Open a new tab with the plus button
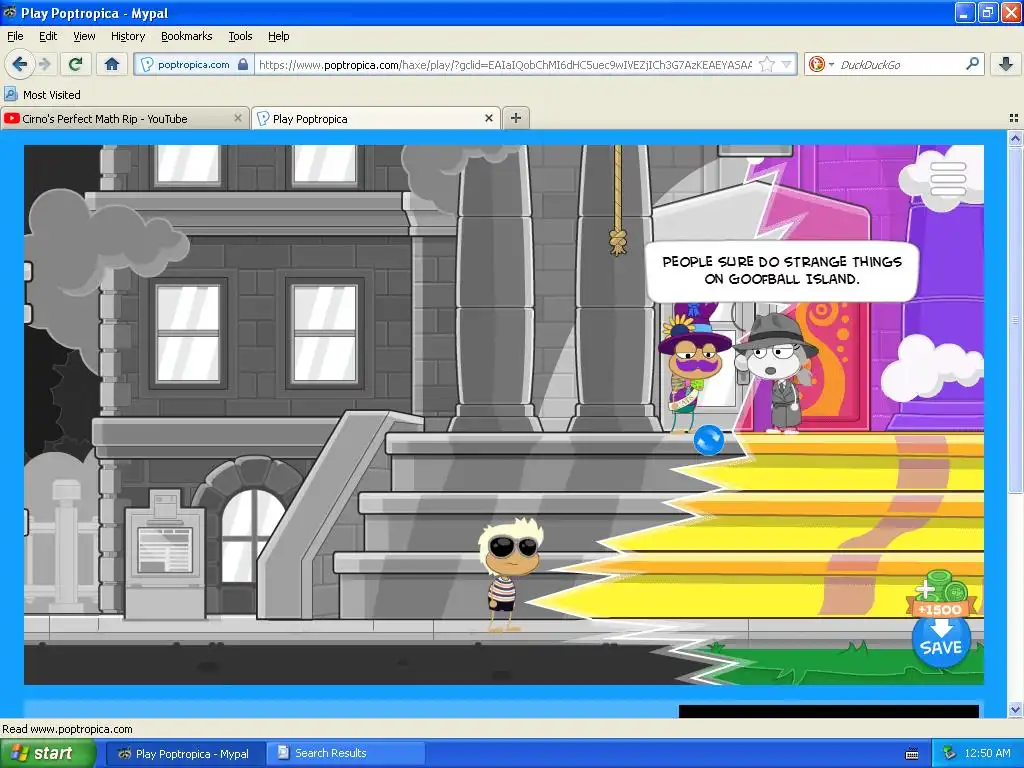This screenshot has width=1024, height=768. coord(516,118)
